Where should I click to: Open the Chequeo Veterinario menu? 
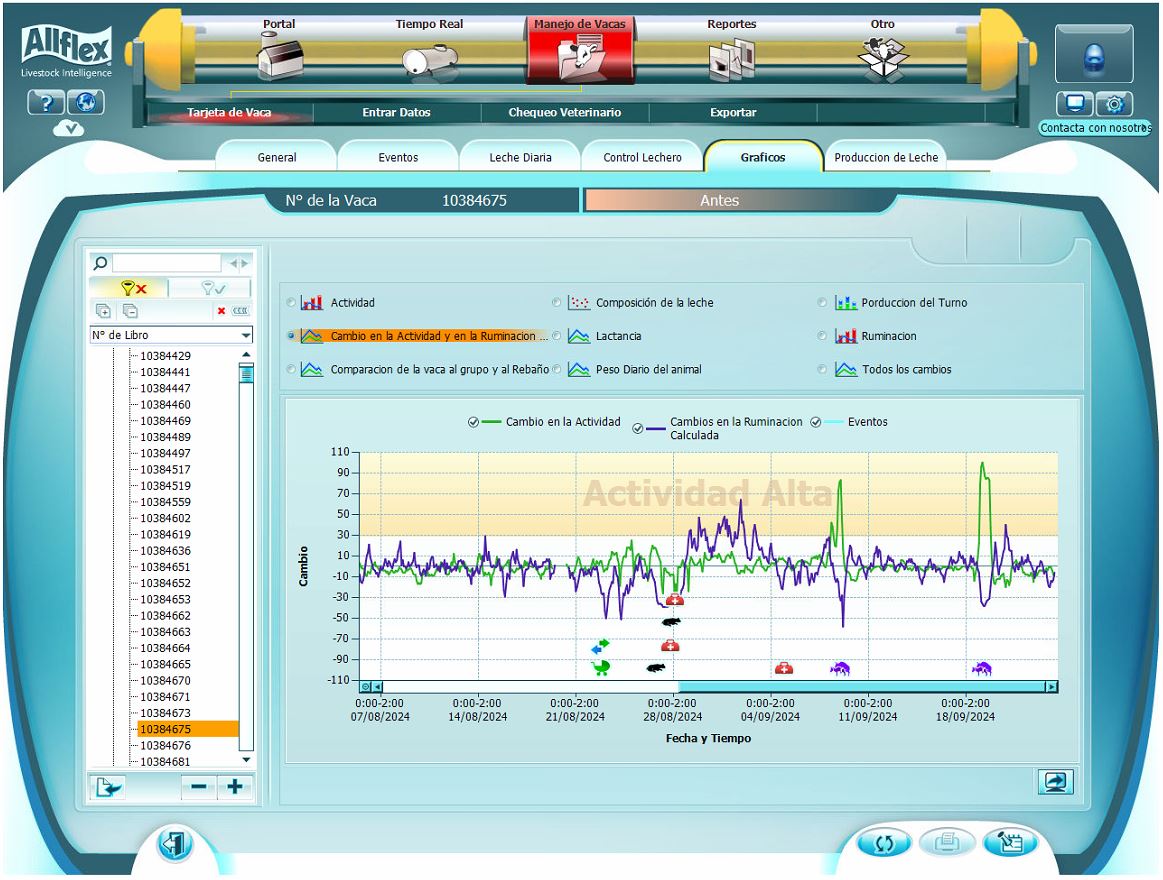pos(564,113)
